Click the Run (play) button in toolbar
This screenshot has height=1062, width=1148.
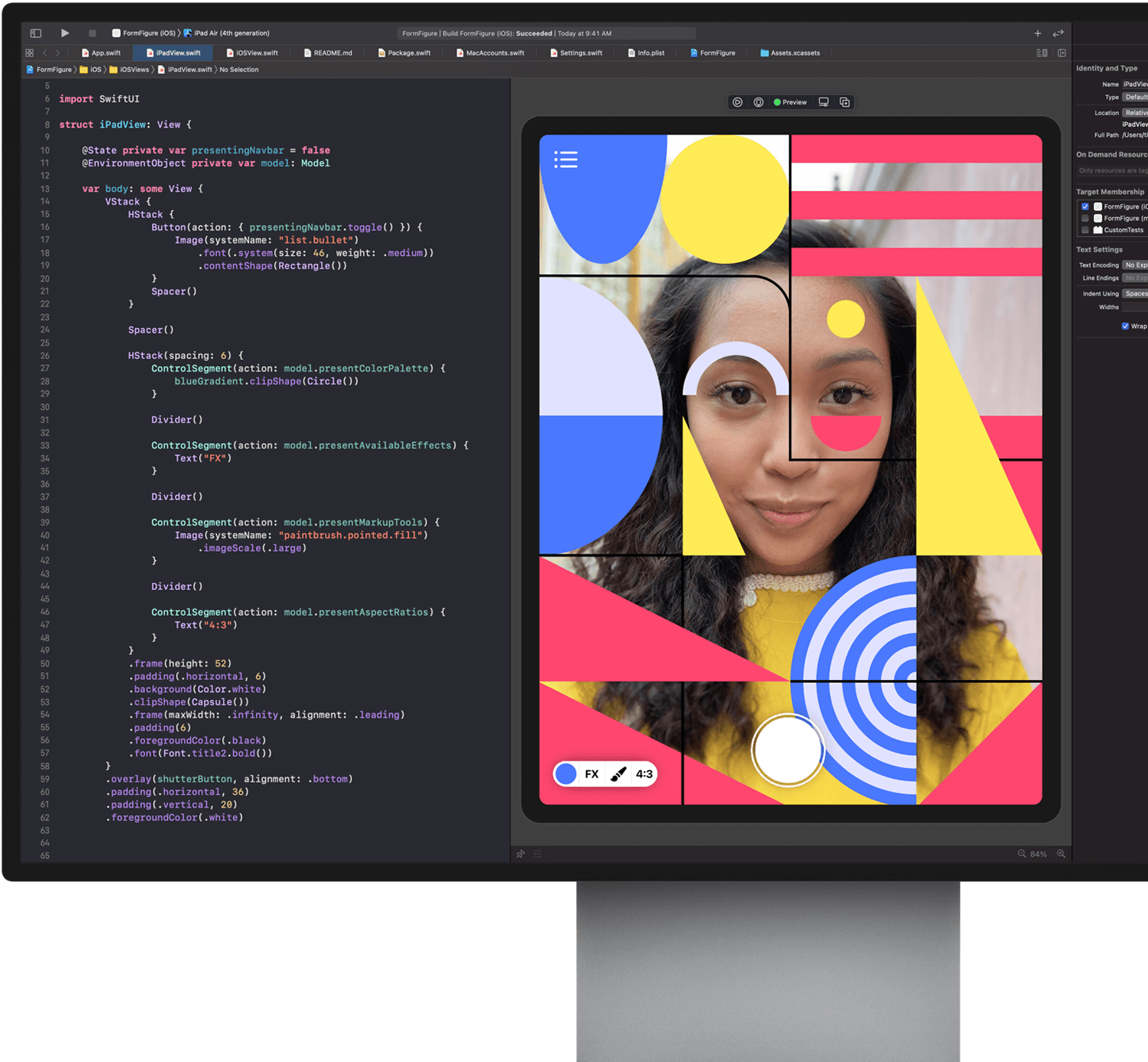coord(65,33)
